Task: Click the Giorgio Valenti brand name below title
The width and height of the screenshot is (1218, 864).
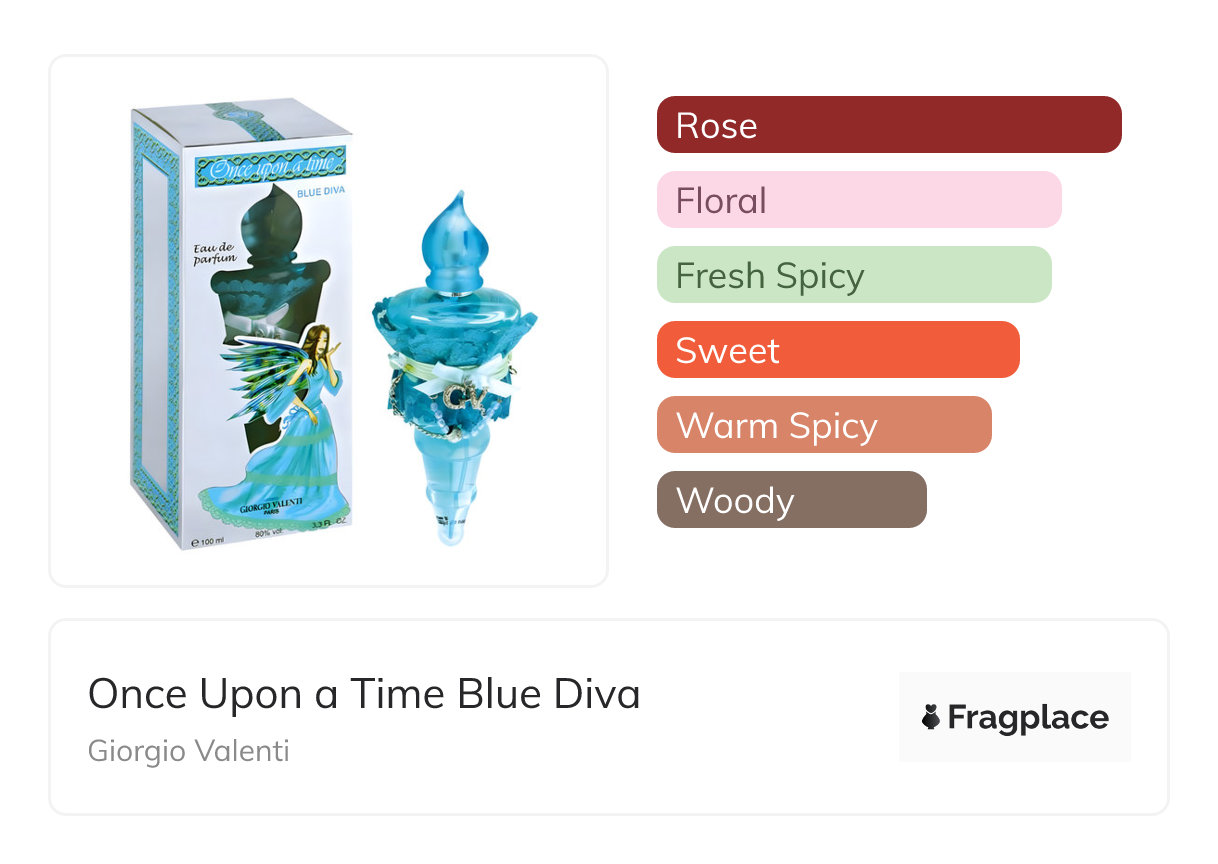Action: 189,751
